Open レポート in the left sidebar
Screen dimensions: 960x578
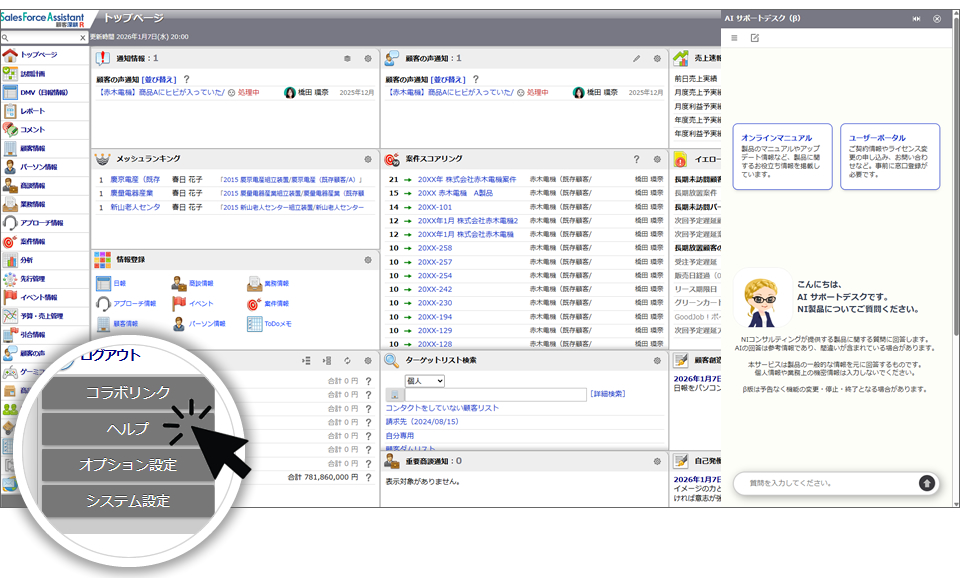(33, 111)
